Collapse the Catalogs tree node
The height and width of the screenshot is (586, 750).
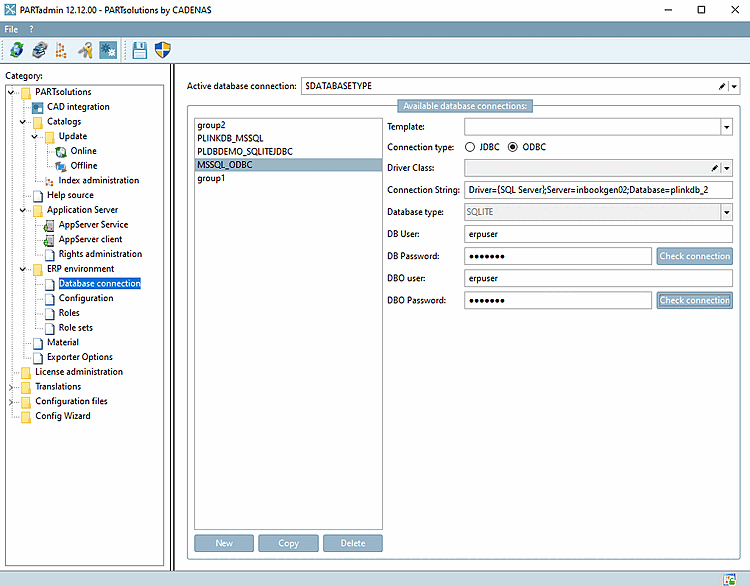pos(22,122)
